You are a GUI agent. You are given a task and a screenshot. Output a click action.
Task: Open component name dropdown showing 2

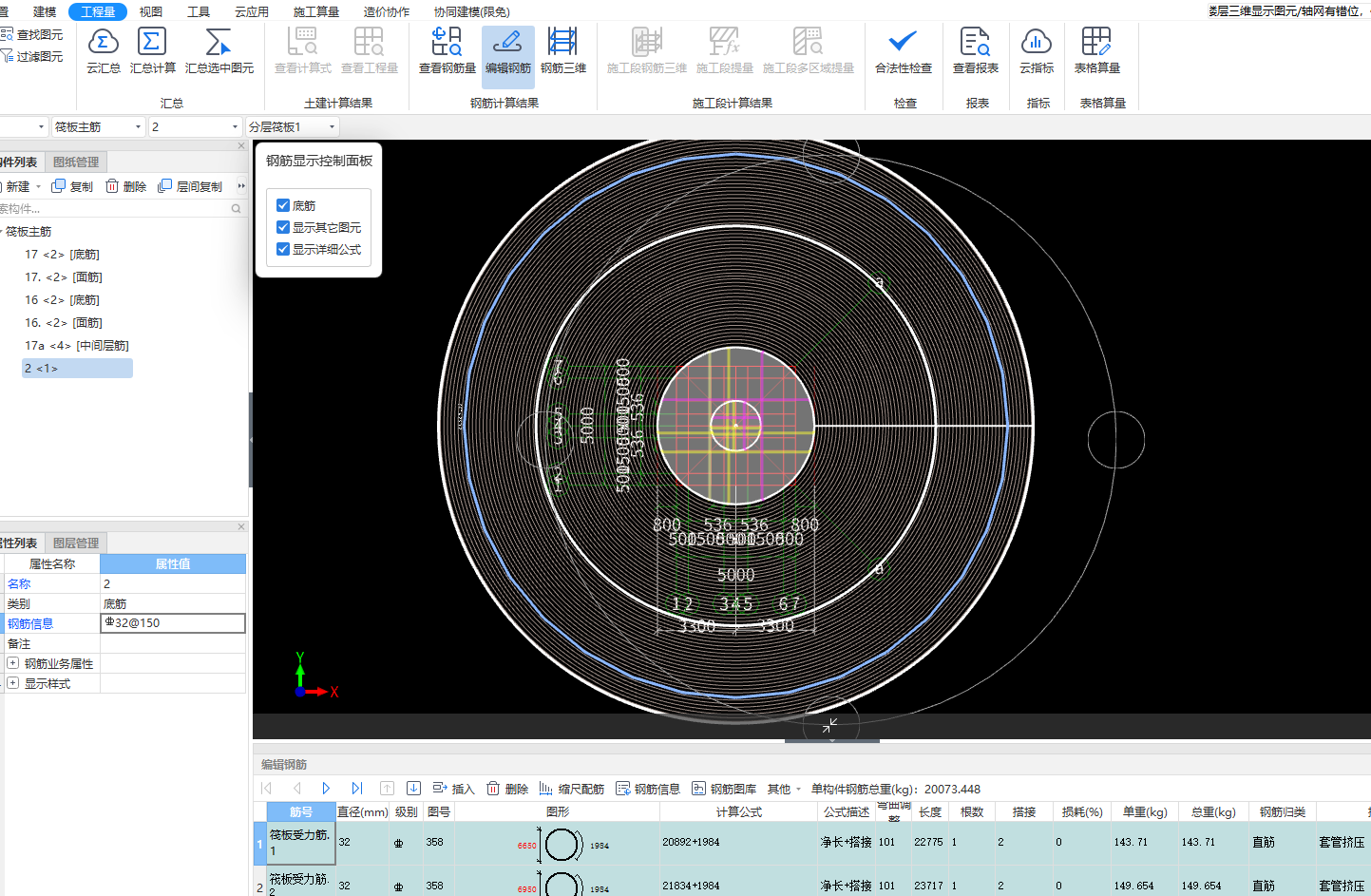195,126
